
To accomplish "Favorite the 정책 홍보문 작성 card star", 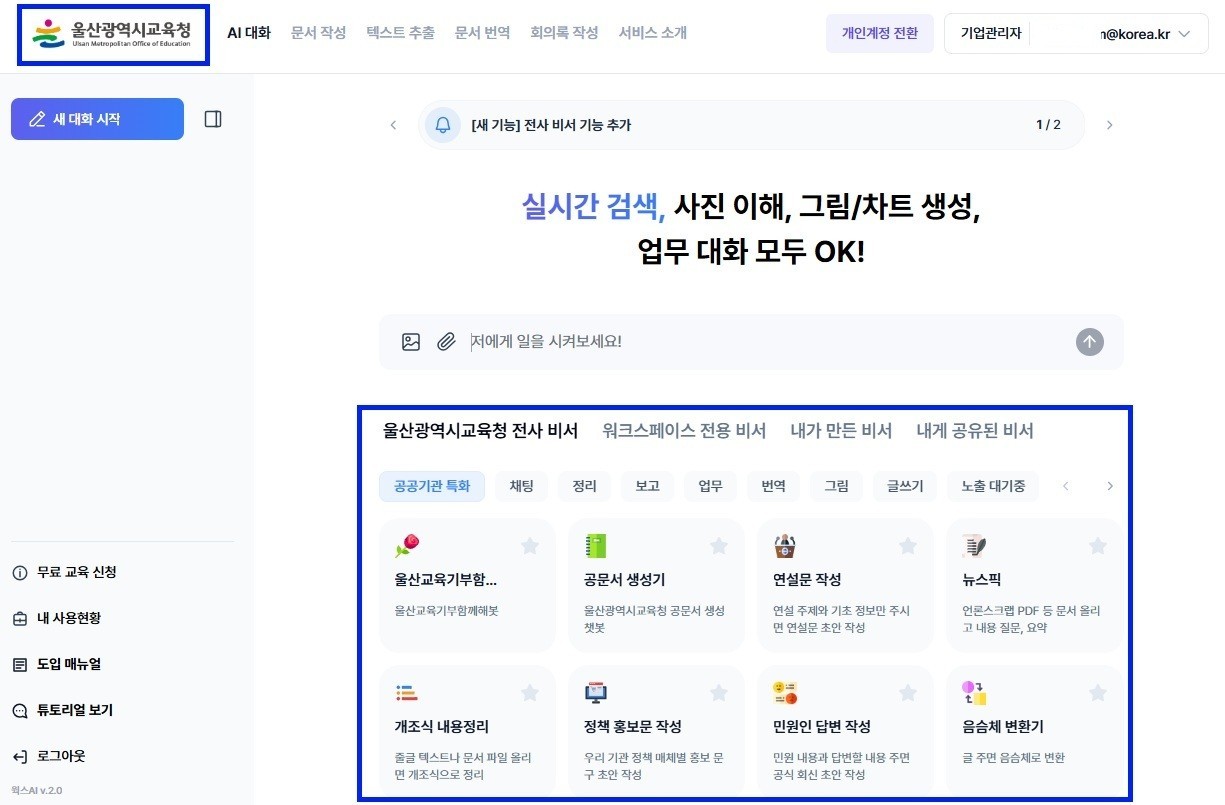I will click(x=719, y=693).
